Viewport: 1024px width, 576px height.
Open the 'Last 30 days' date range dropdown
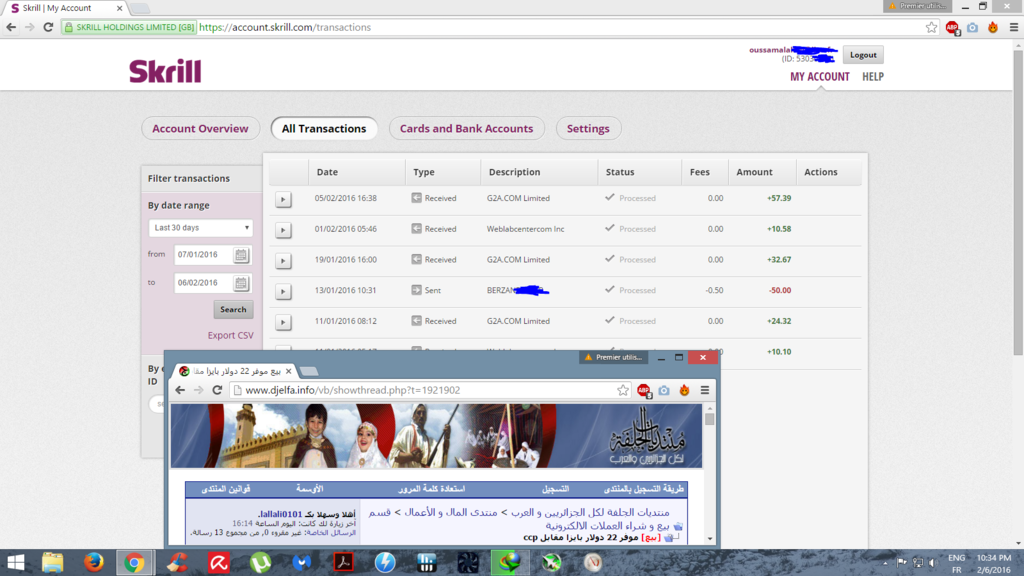coord(200,228)
